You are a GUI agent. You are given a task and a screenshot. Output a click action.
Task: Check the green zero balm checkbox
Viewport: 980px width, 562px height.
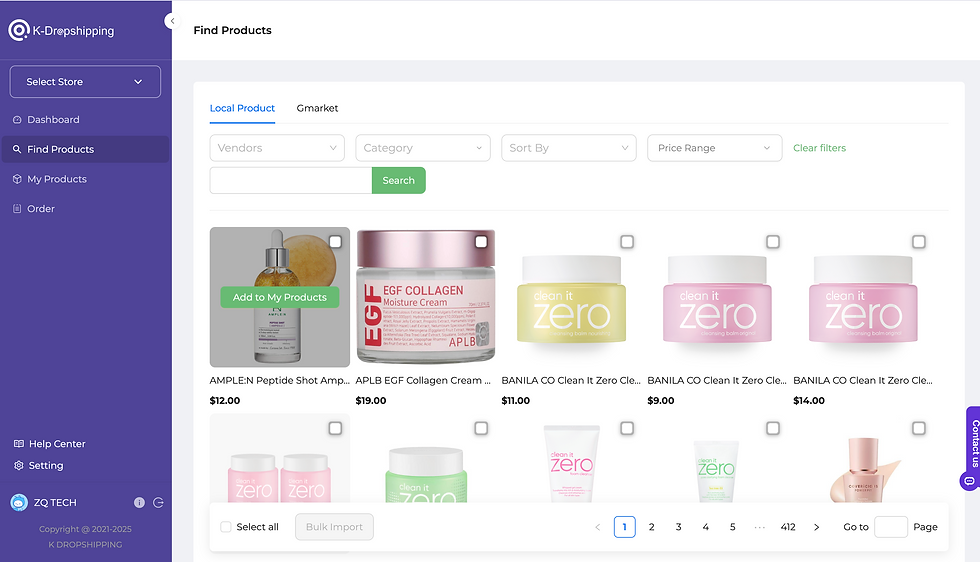481,428
